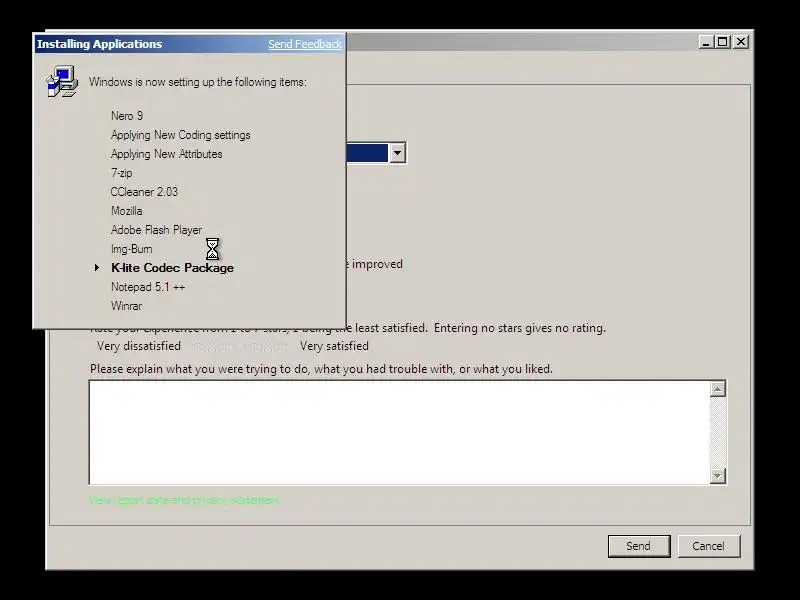Click the Very satisfied label
800x600 pixels.
coord(334,346)
